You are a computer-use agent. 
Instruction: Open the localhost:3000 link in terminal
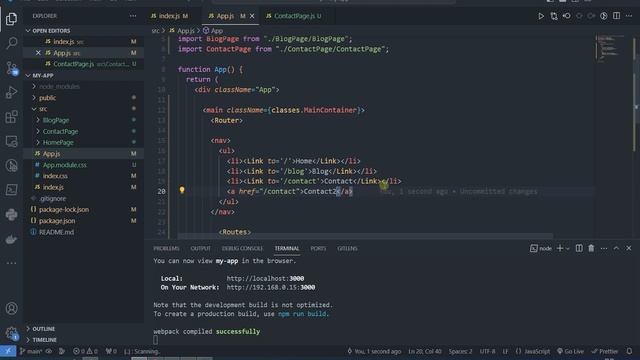265,278
